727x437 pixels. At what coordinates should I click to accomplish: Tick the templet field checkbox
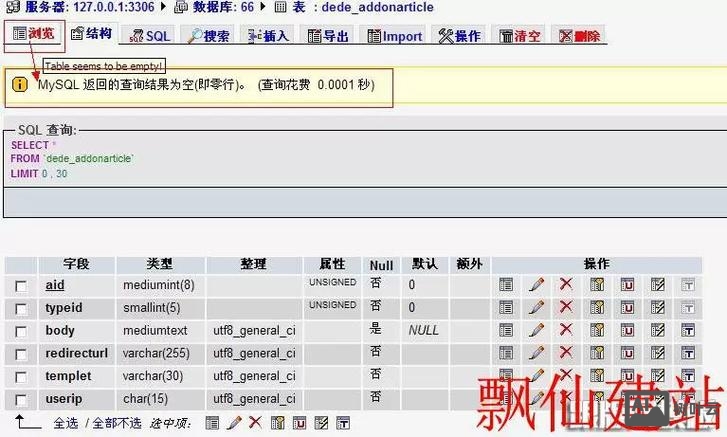21,377
